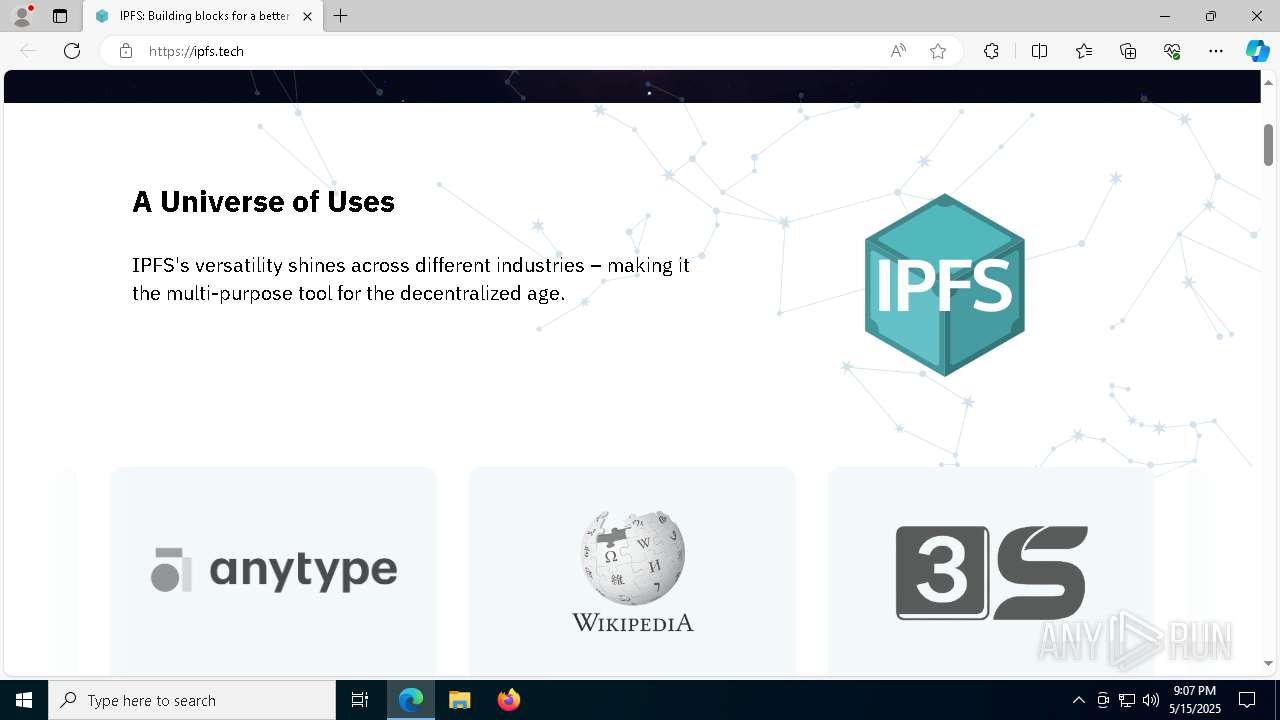Minimize the Edge window

point(1165,16)
